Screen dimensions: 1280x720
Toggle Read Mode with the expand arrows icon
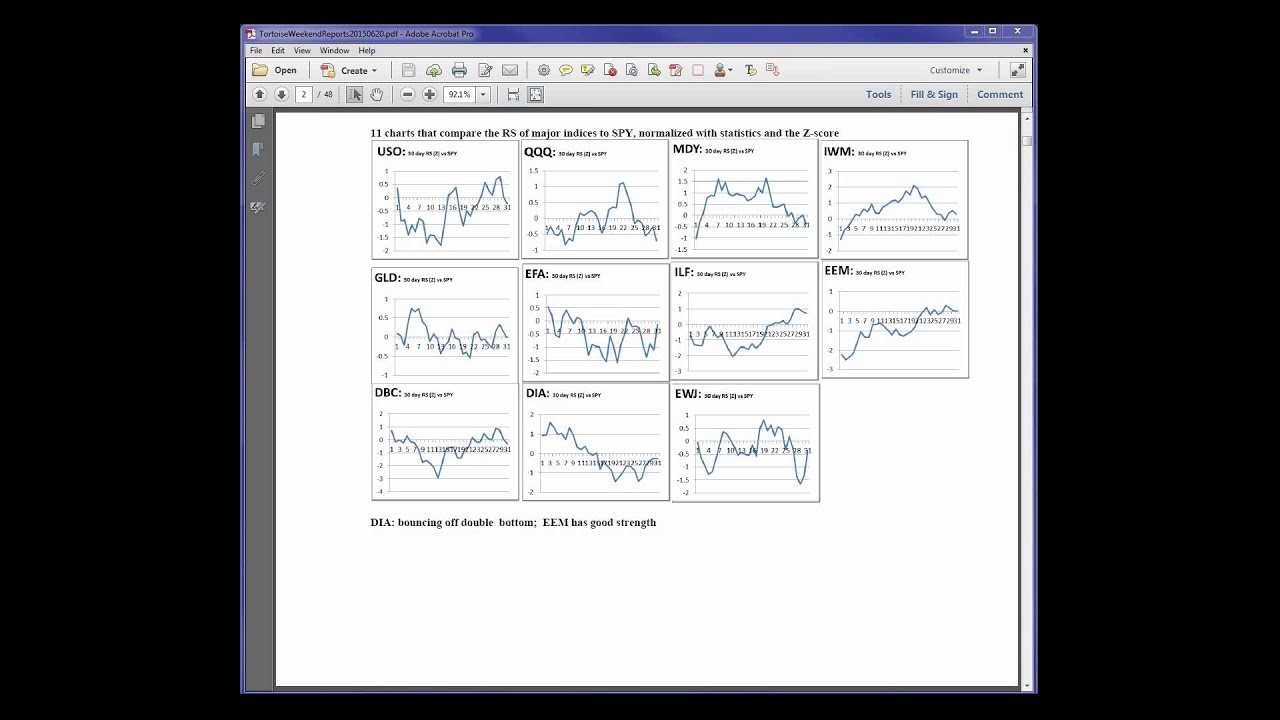click(x=1017, y=70)
